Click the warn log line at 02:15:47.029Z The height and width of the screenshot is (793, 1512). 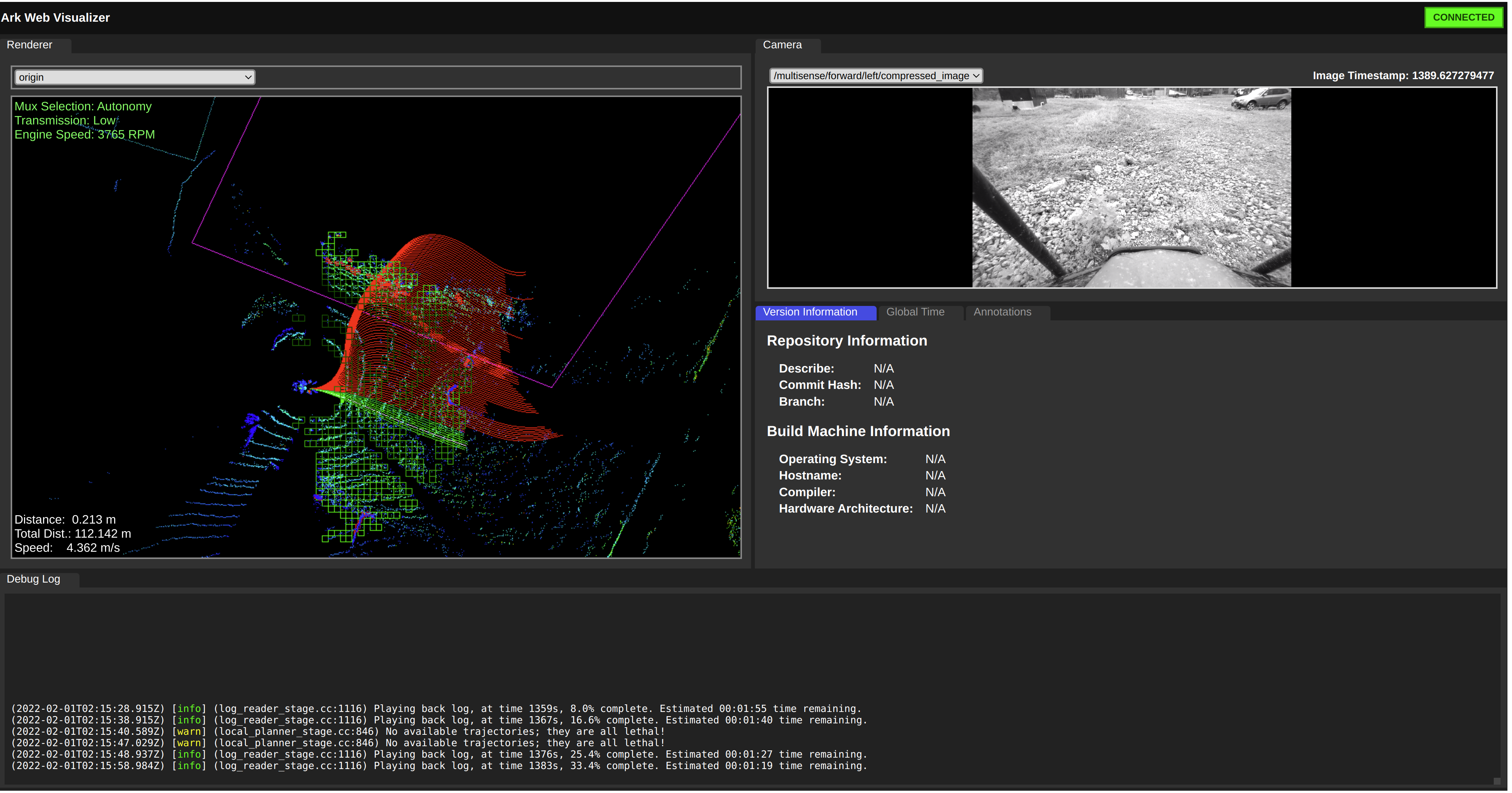pos(338,743)
